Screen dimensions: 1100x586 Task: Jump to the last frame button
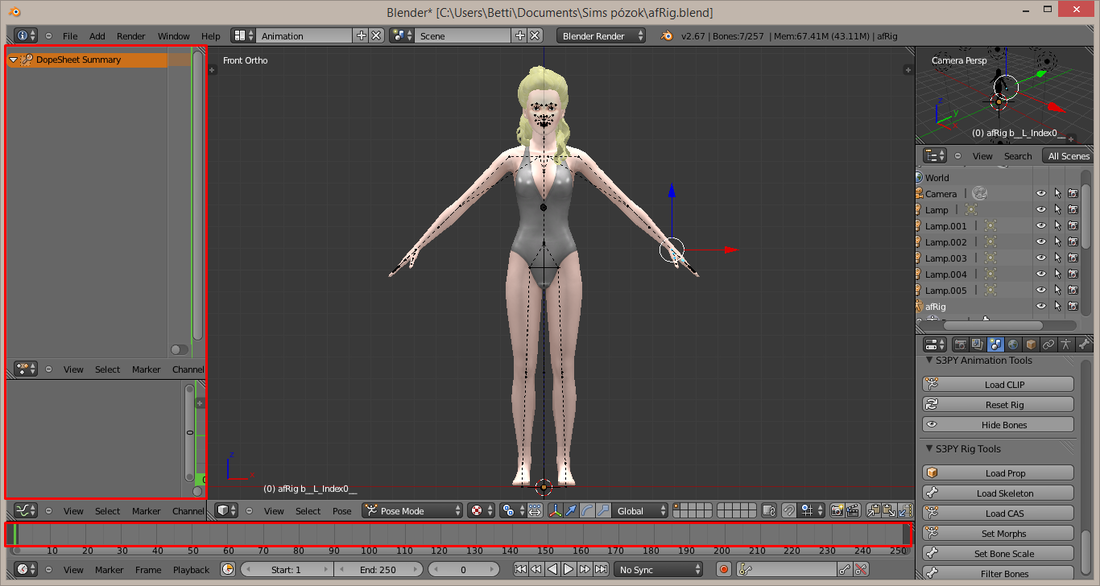601,569
